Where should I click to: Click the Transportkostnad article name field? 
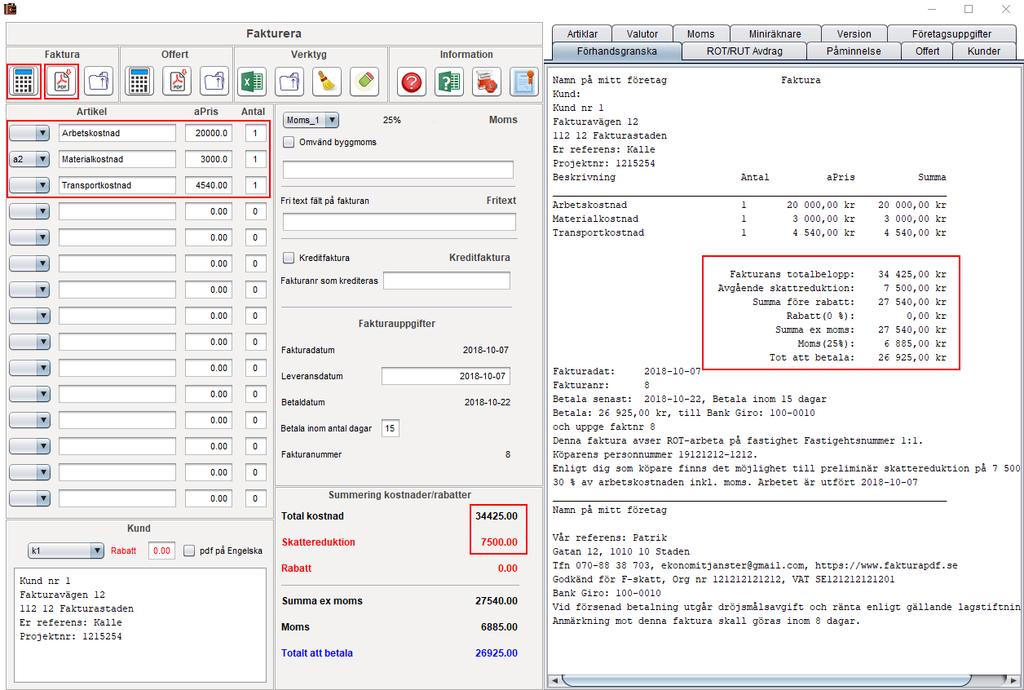117,185
